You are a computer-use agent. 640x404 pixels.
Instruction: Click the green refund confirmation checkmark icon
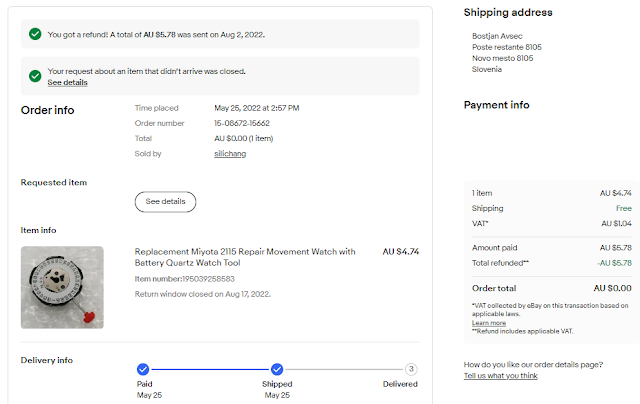click(35, 34)
